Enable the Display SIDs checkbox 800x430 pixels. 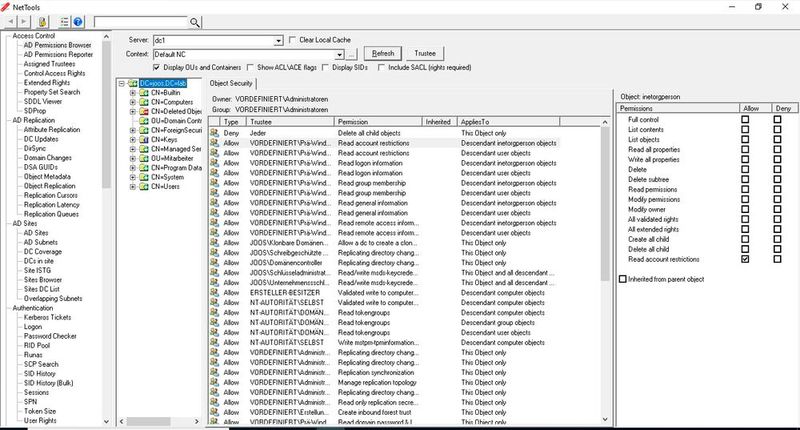325,67
